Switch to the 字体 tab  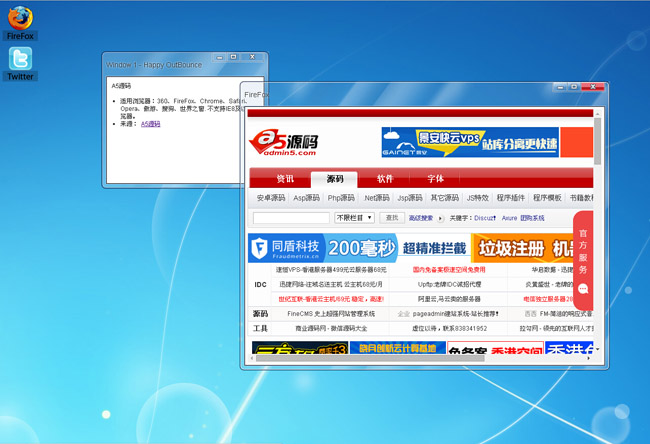pyautogui.click(x=435, y=179)
